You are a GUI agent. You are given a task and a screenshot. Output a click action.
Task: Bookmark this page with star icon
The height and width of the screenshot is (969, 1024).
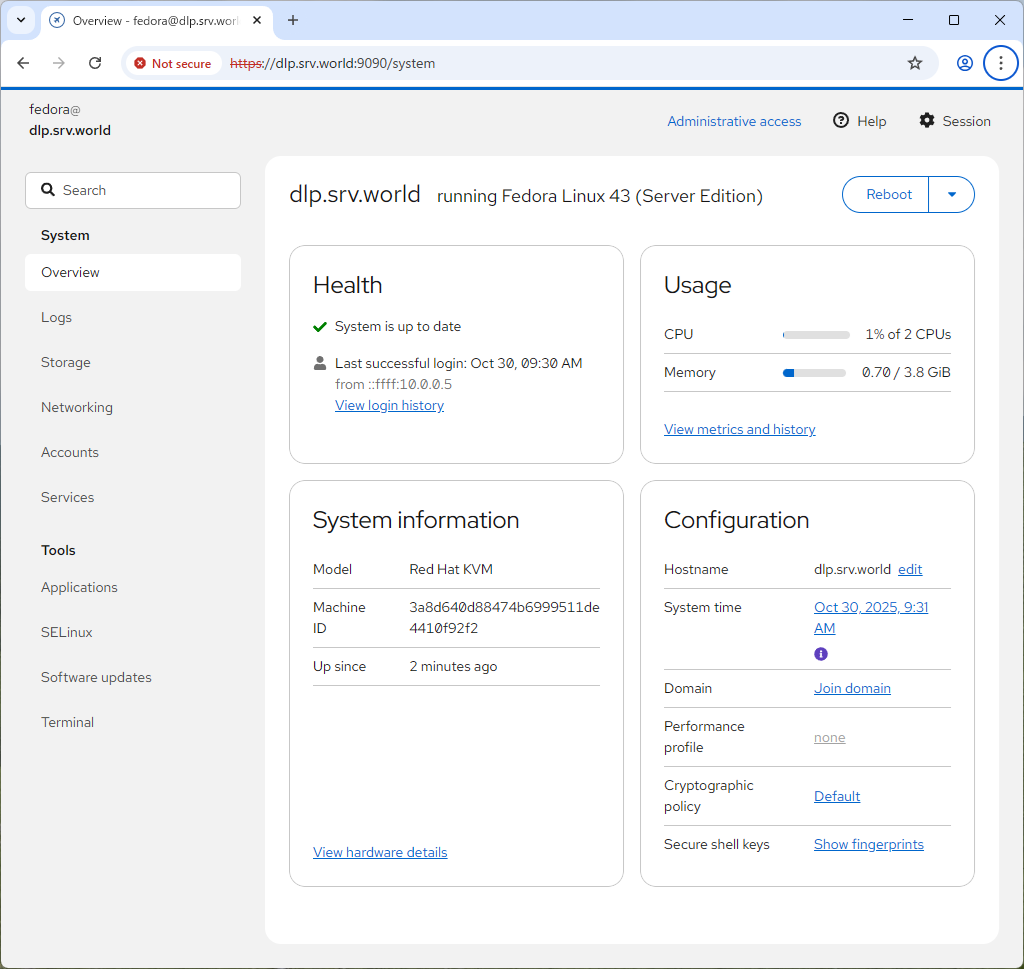tap(914, 63)
